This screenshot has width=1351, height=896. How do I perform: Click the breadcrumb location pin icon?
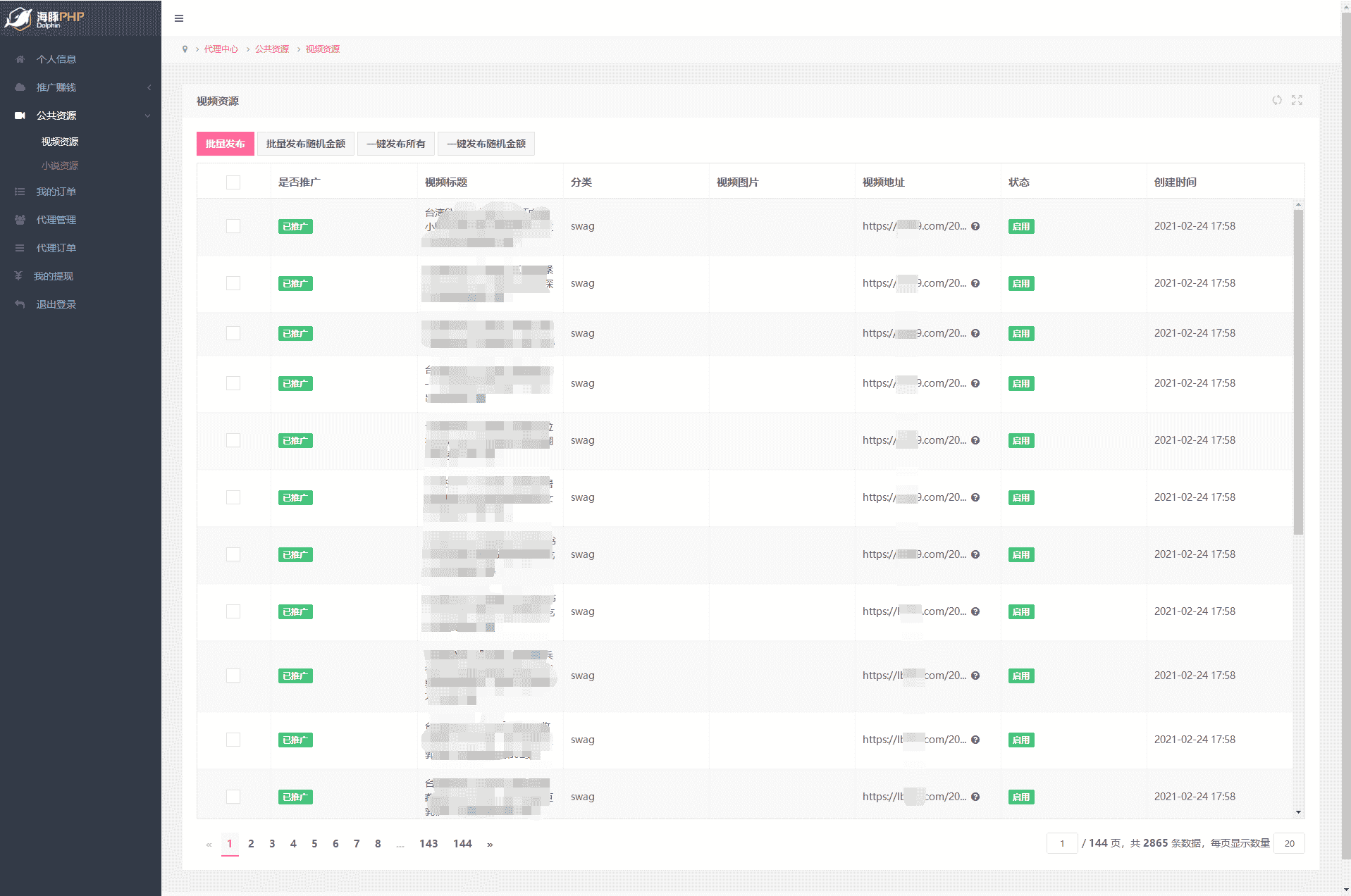[x=185, y=49]
